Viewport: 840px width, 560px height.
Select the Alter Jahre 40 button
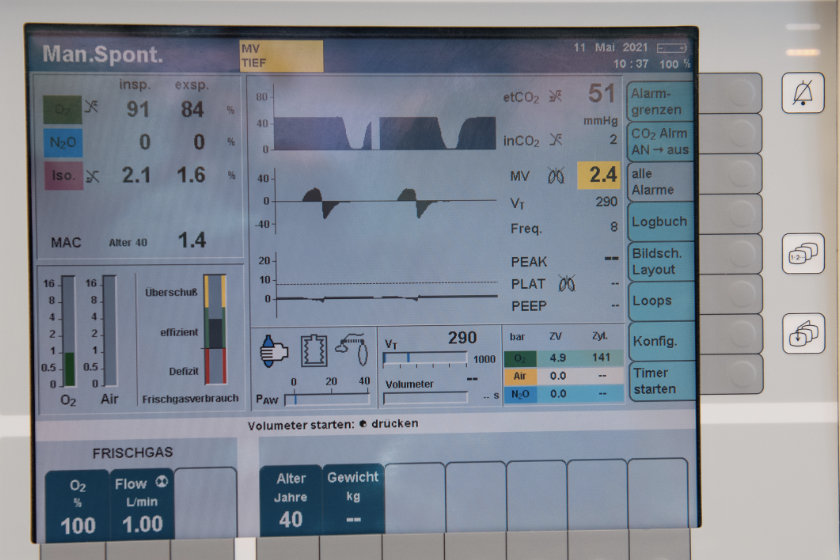[291, 501]
